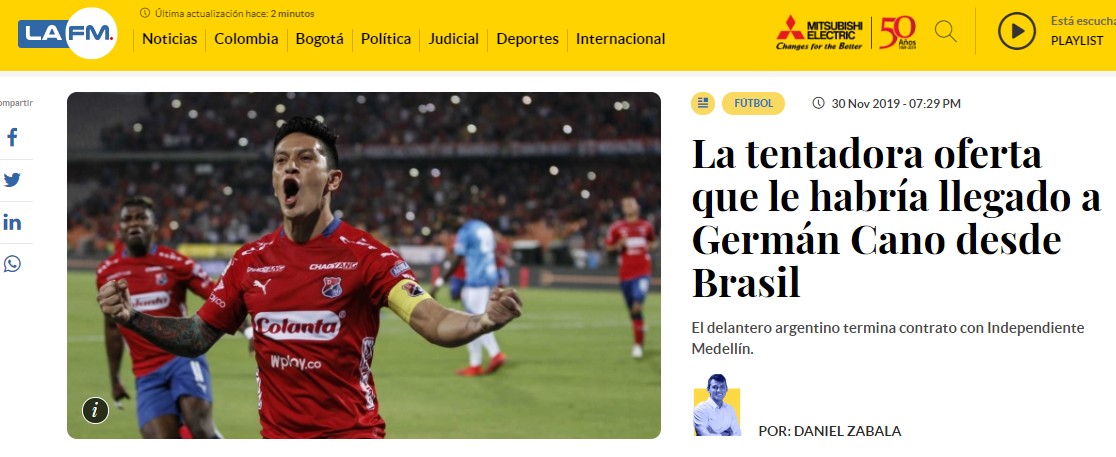Go to the Bogotá section
The height and width of the screenshot is (457, 1116).
(320, 39)
